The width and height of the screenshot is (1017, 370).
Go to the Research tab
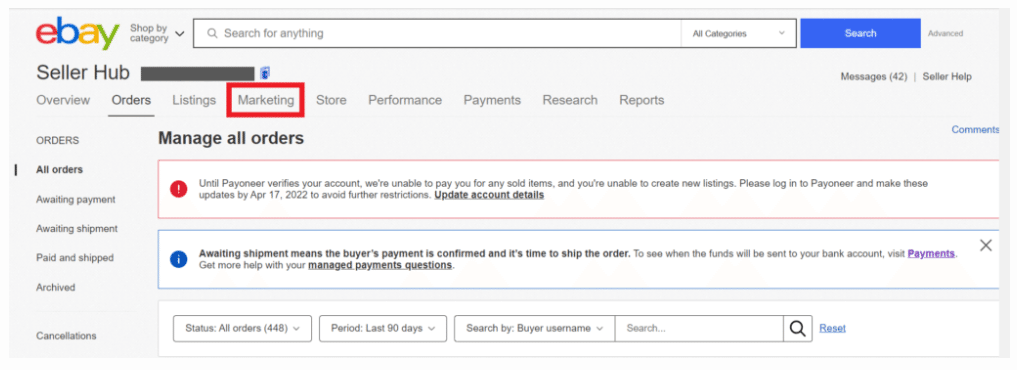click(570, 100)
